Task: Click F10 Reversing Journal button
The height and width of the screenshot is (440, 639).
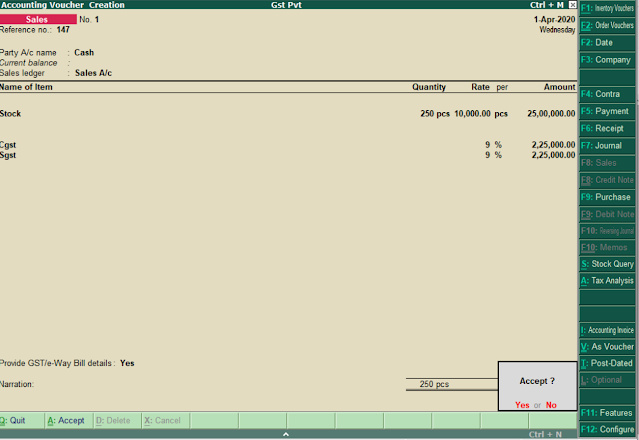Action: click(607, 231)
